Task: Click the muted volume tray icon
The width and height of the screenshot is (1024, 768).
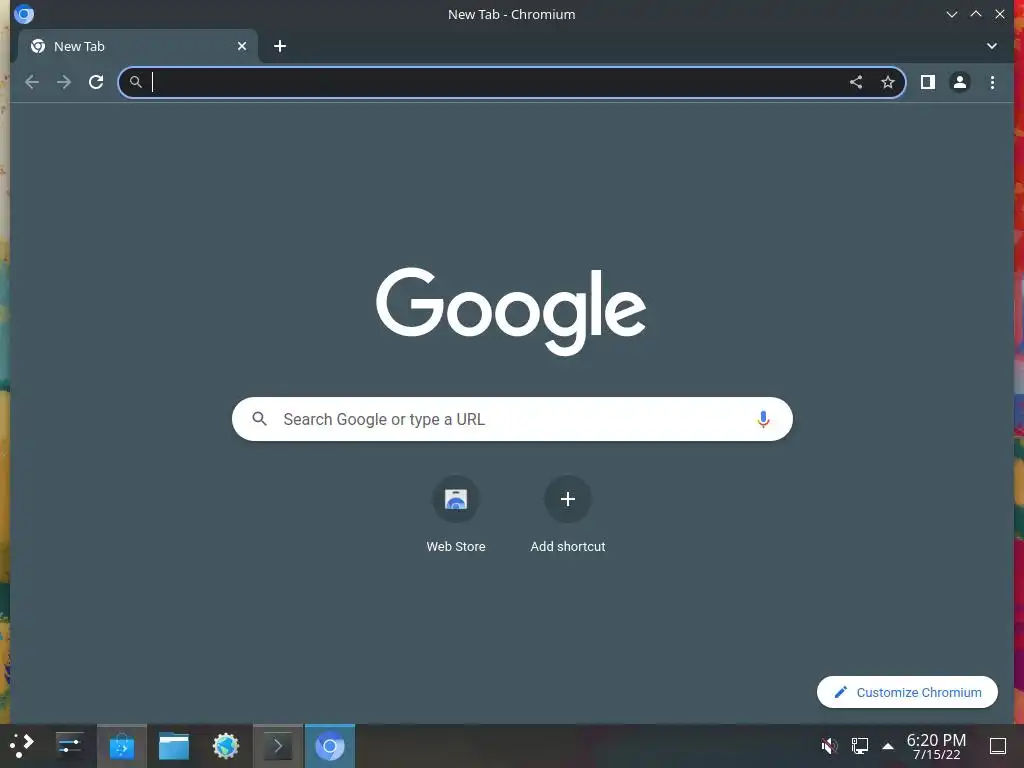Action: [829, 746]
